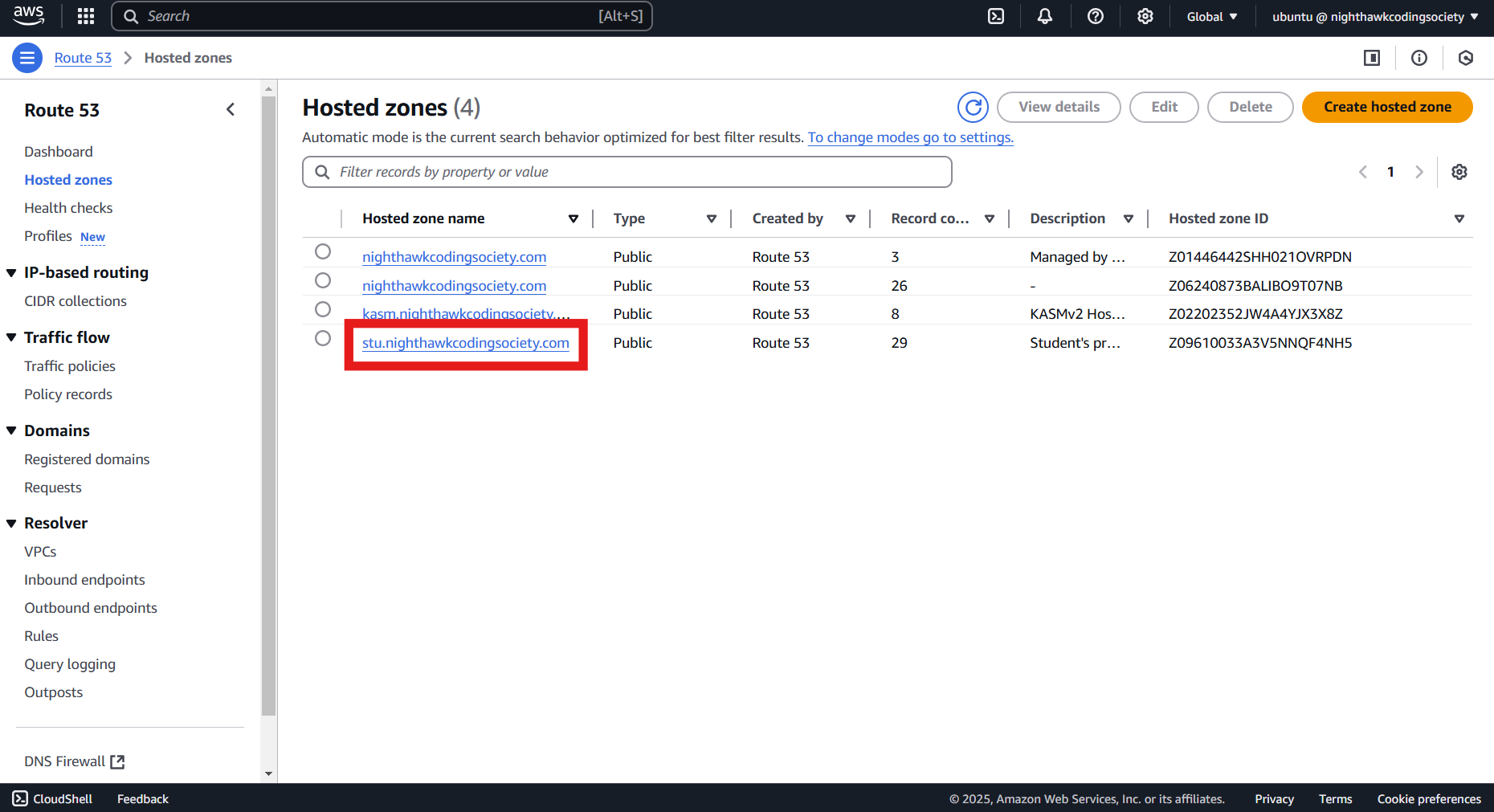Focus the top AWS Search box
1494x812 pixels.
point(382,16)
